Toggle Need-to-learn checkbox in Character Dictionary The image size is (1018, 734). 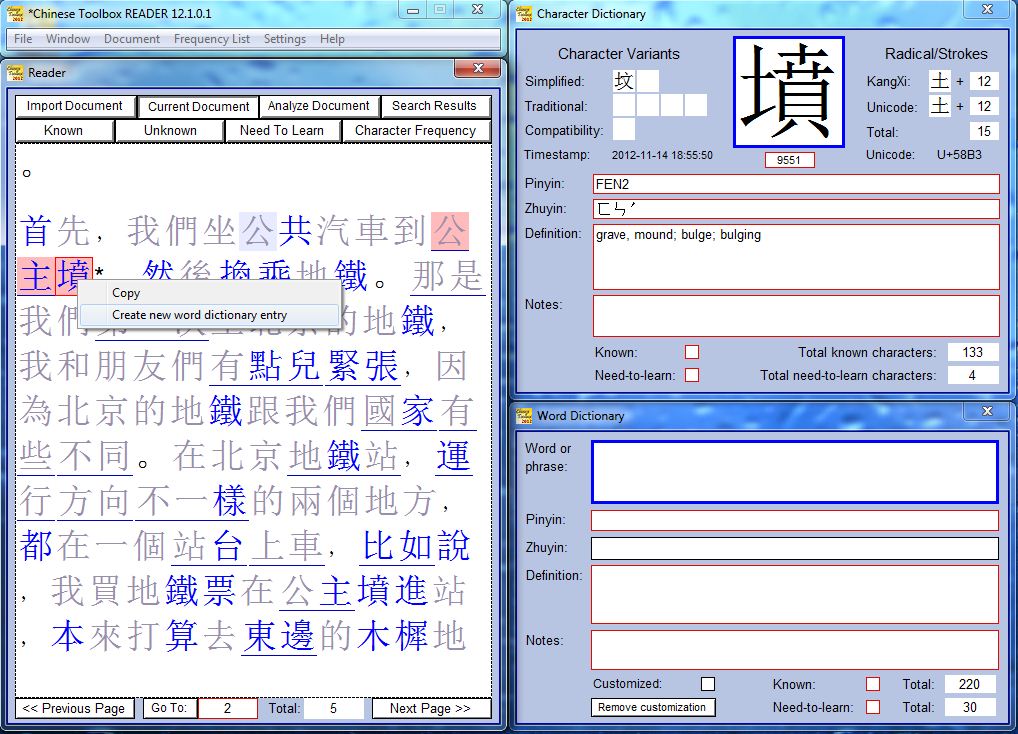pyautogui.click(x=691, y=375)
